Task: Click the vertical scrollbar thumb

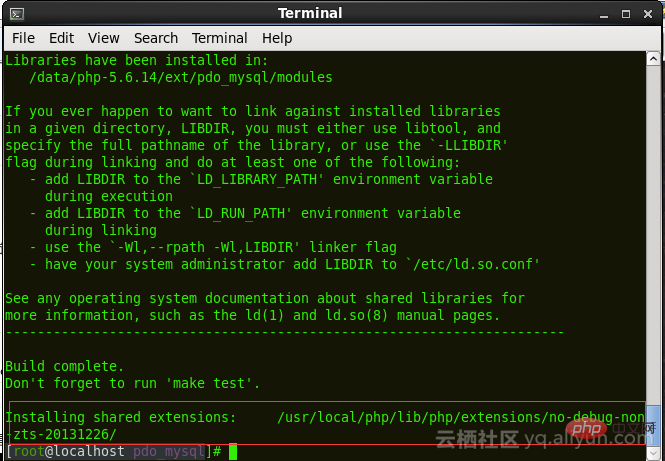Action: (x=653, y=425)
